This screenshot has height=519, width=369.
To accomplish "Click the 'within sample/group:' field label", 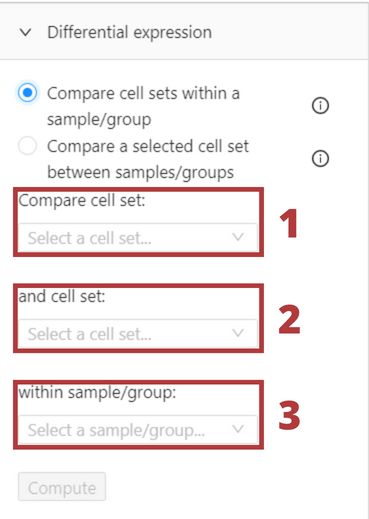I will pyautogui.click(x=97, y=392).
